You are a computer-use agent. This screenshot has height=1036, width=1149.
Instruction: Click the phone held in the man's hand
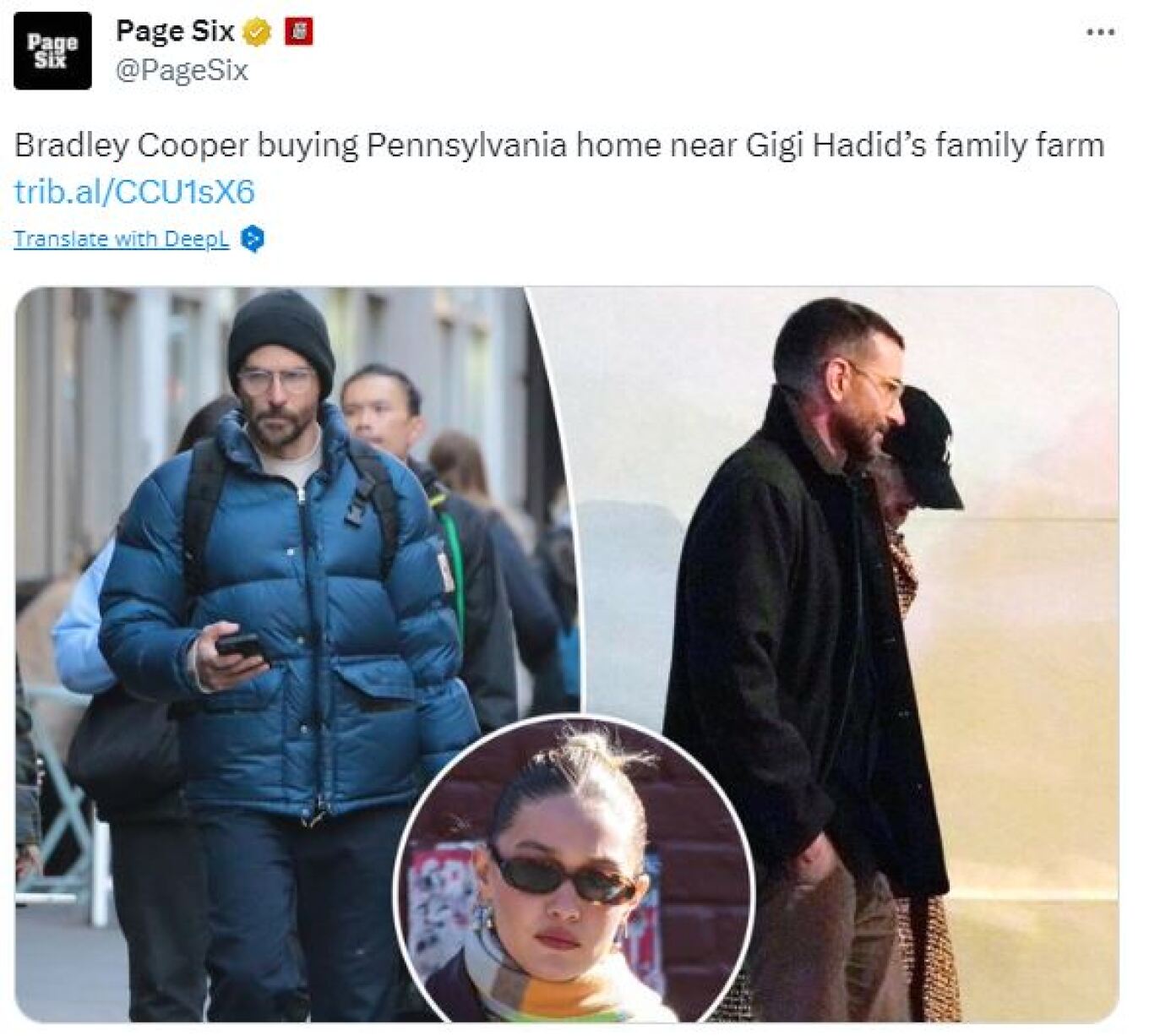(x=241, y=646)
